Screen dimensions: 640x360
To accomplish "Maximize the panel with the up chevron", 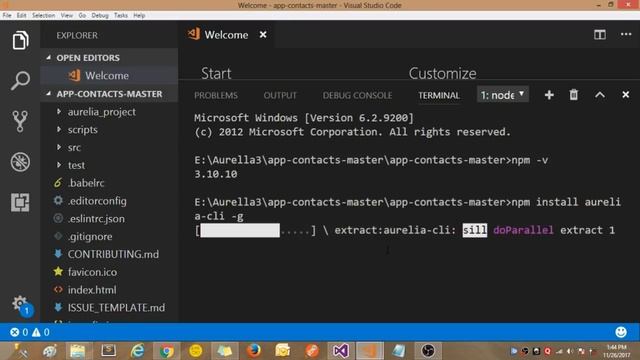I will pos(600,95).
